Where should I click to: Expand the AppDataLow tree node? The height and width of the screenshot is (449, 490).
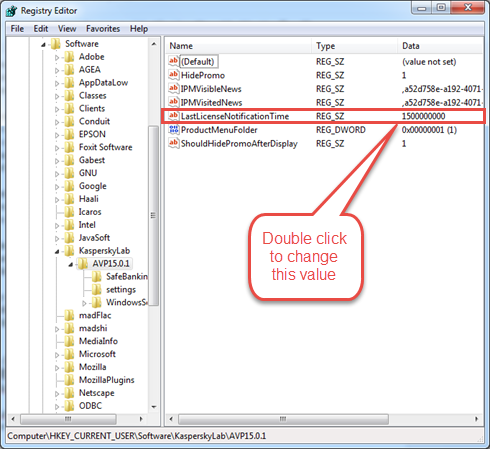[57, 83]
